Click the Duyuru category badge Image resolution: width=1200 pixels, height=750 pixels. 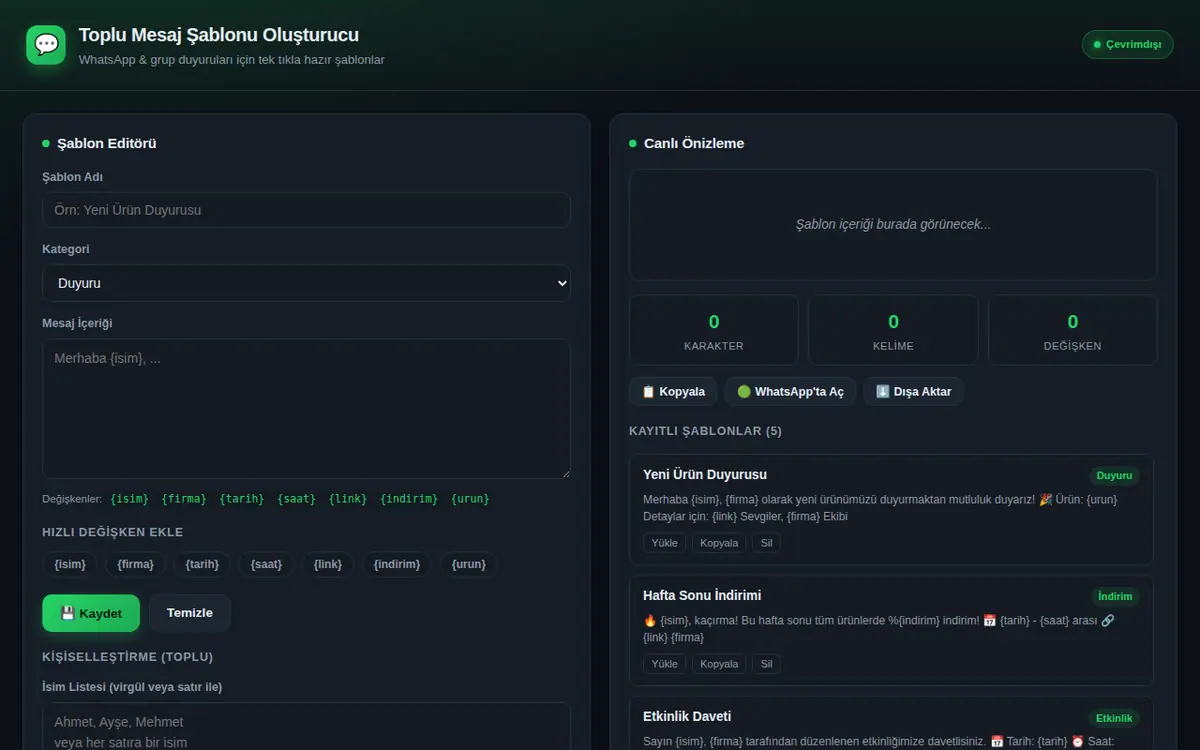1114,476
